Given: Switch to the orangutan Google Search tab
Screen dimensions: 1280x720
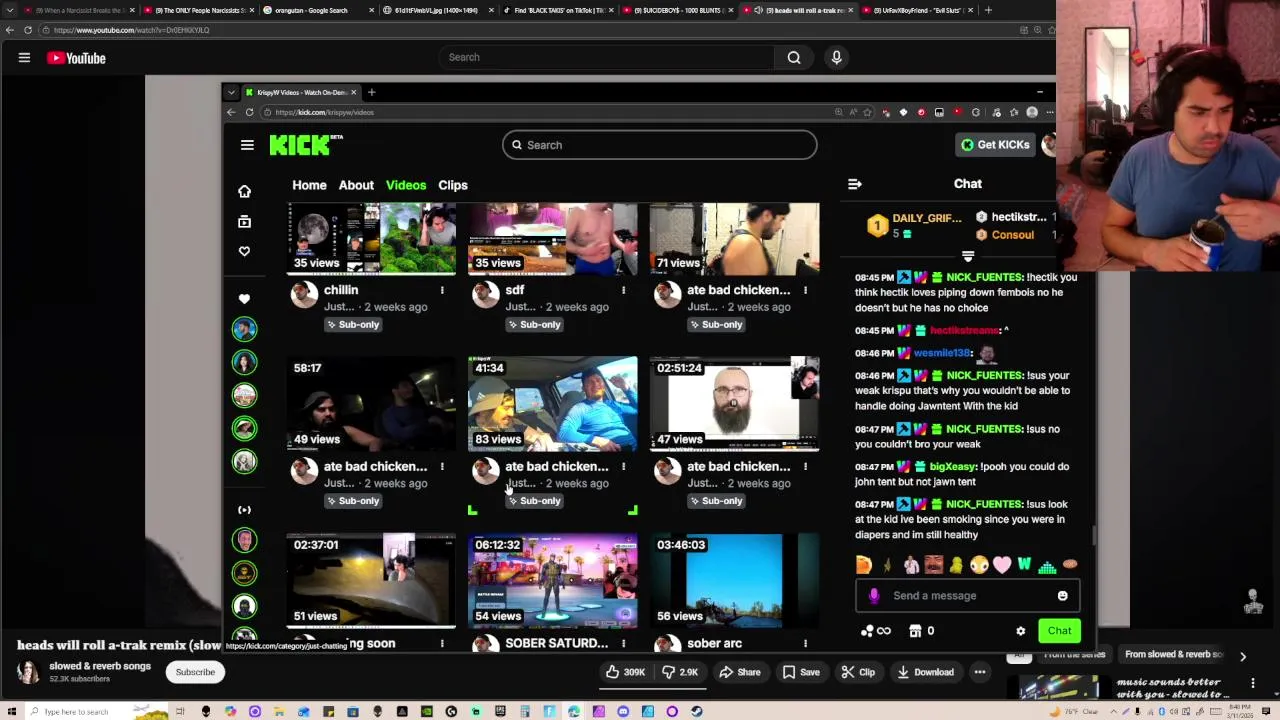Looking at the screenshot, I should click(312, 10).
